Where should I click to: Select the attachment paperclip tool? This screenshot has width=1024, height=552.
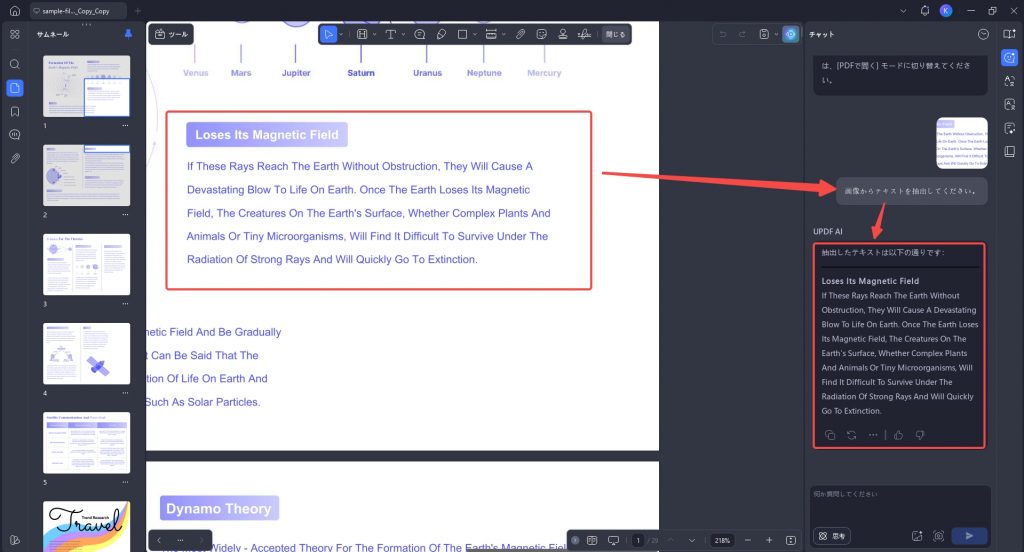tap(520, 34)
